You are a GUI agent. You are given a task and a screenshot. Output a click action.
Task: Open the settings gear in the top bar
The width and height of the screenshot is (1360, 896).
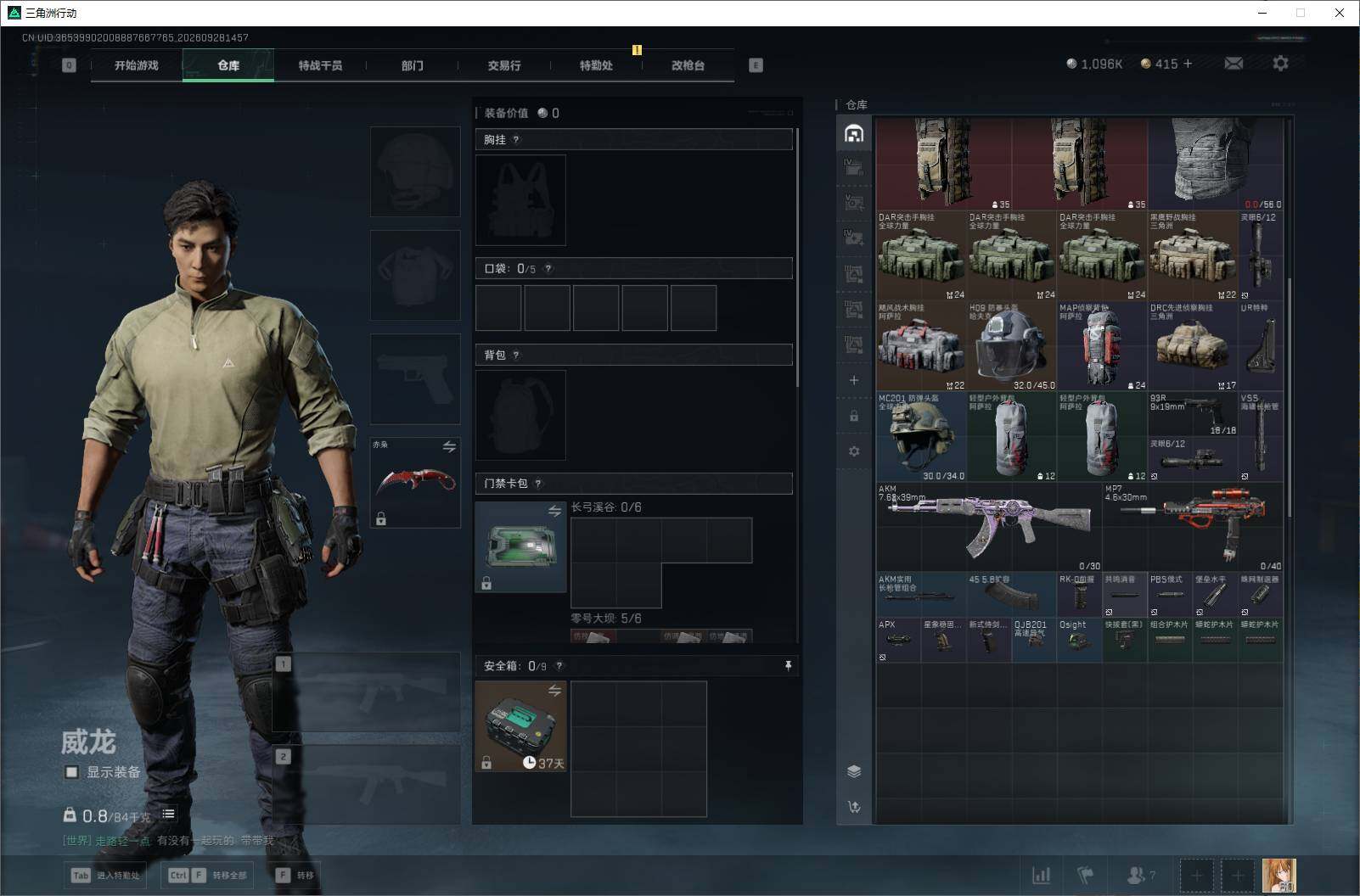1280,64
